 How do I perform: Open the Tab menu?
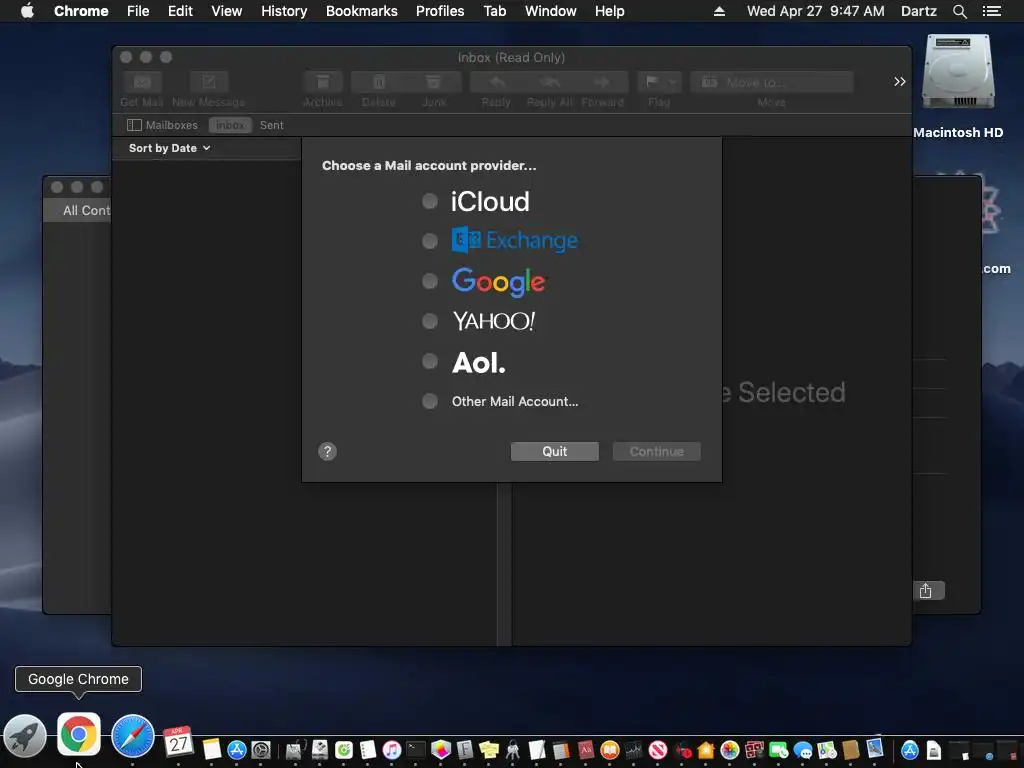pos(494,11)
